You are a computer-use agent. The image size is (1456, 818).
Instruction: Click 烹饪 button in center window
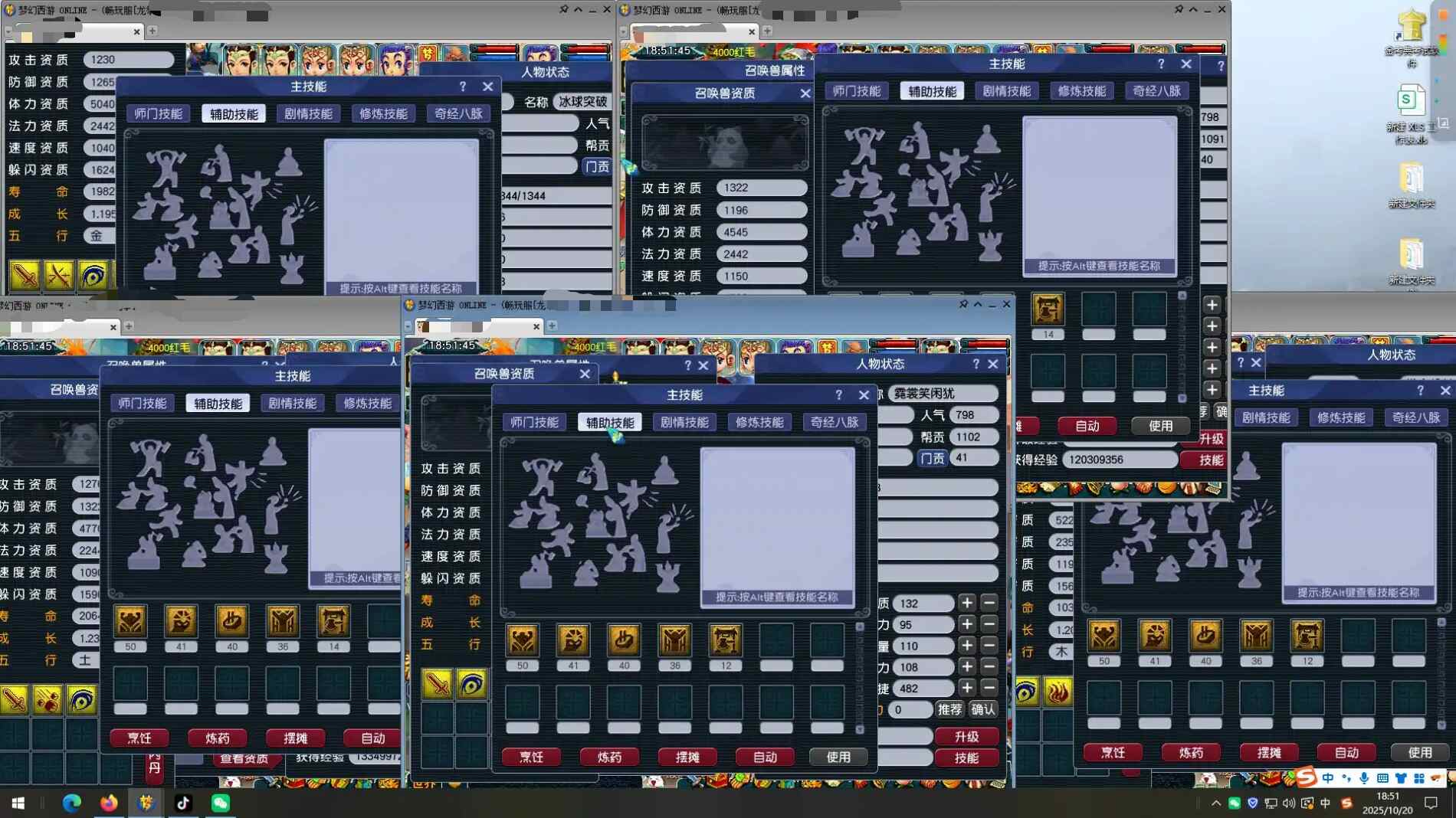point(531,757)
